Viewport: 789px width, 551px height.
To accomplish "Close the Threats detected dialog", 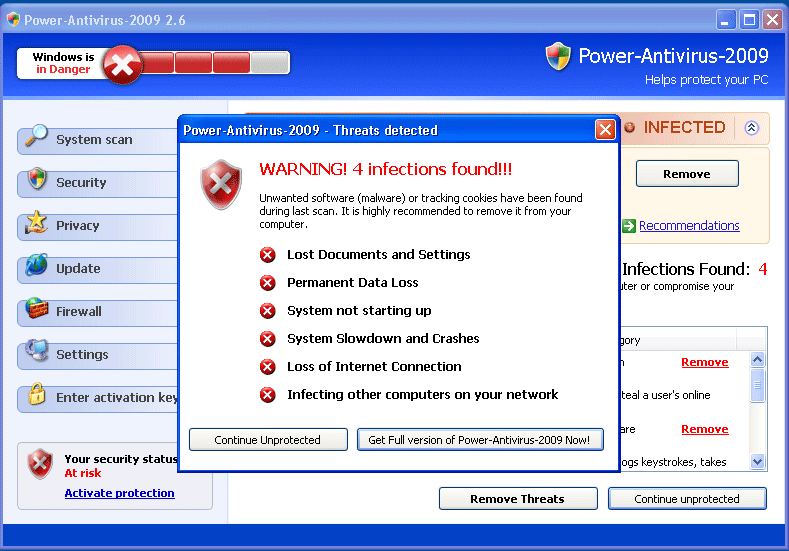I will tap(605, 130).
